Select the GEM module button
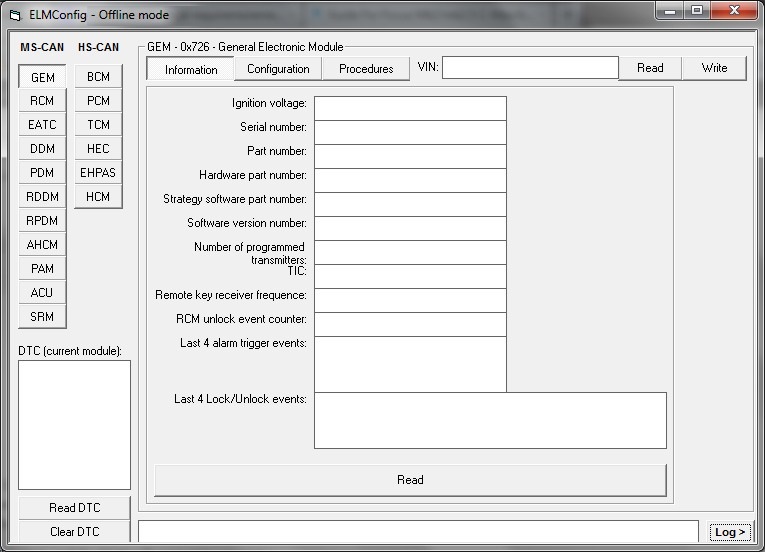765x552 pixels. pyautogui.click(x=42, y=77)
